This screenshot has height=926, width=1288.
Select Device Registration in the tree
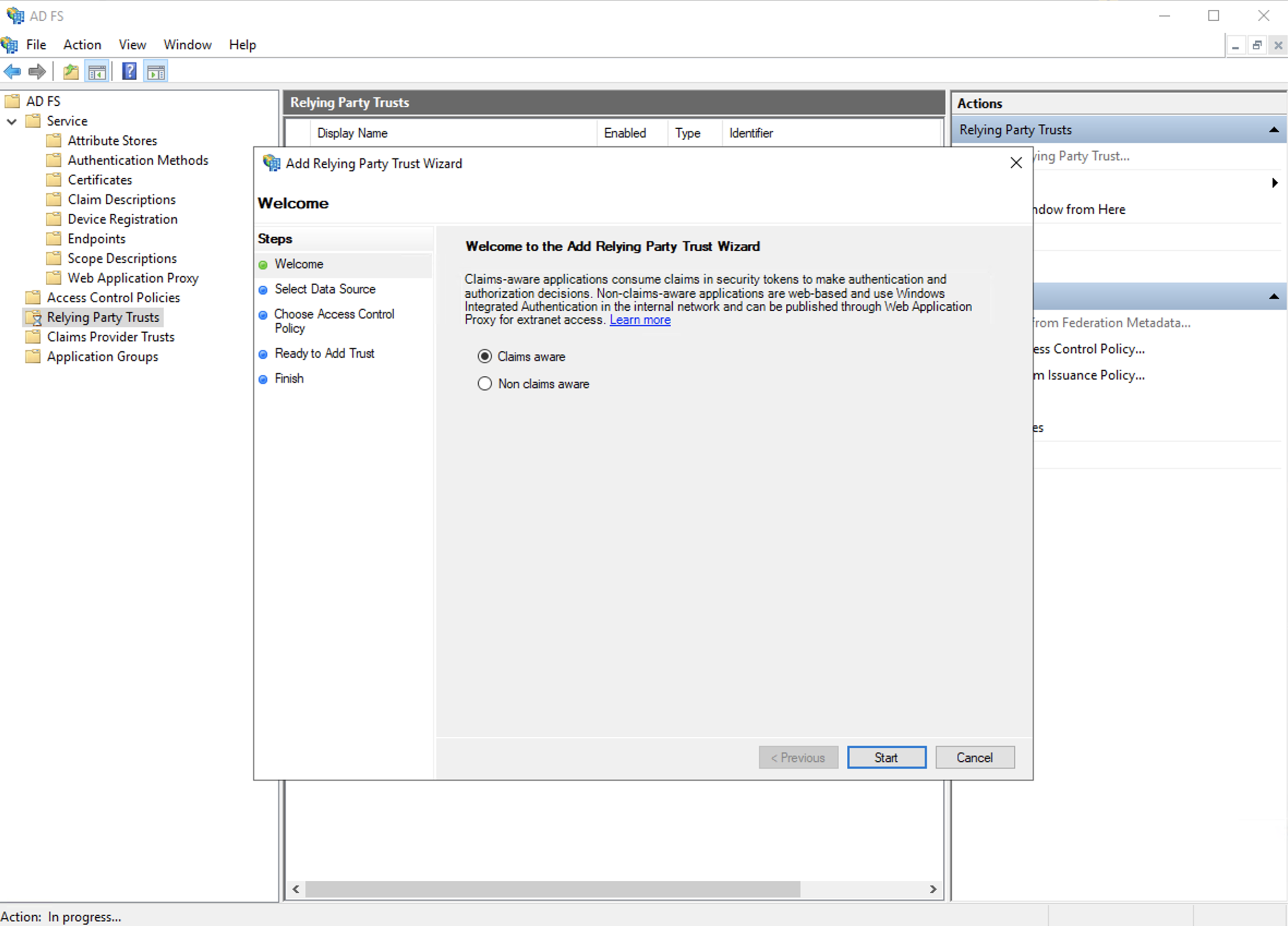[x=123, y=219]
